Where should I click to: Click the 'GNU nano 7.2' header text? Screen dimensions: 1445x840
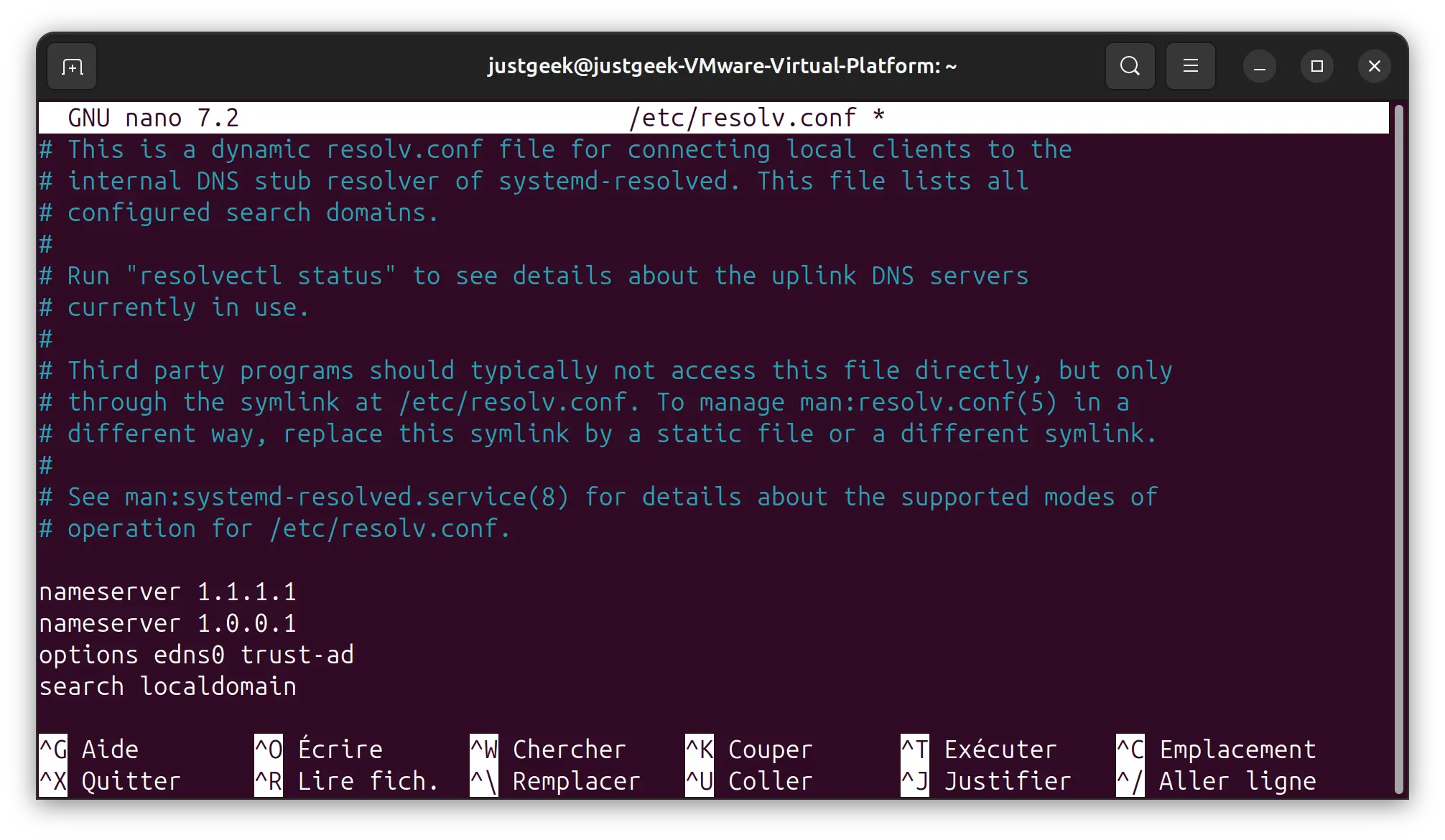pos(153,118)
